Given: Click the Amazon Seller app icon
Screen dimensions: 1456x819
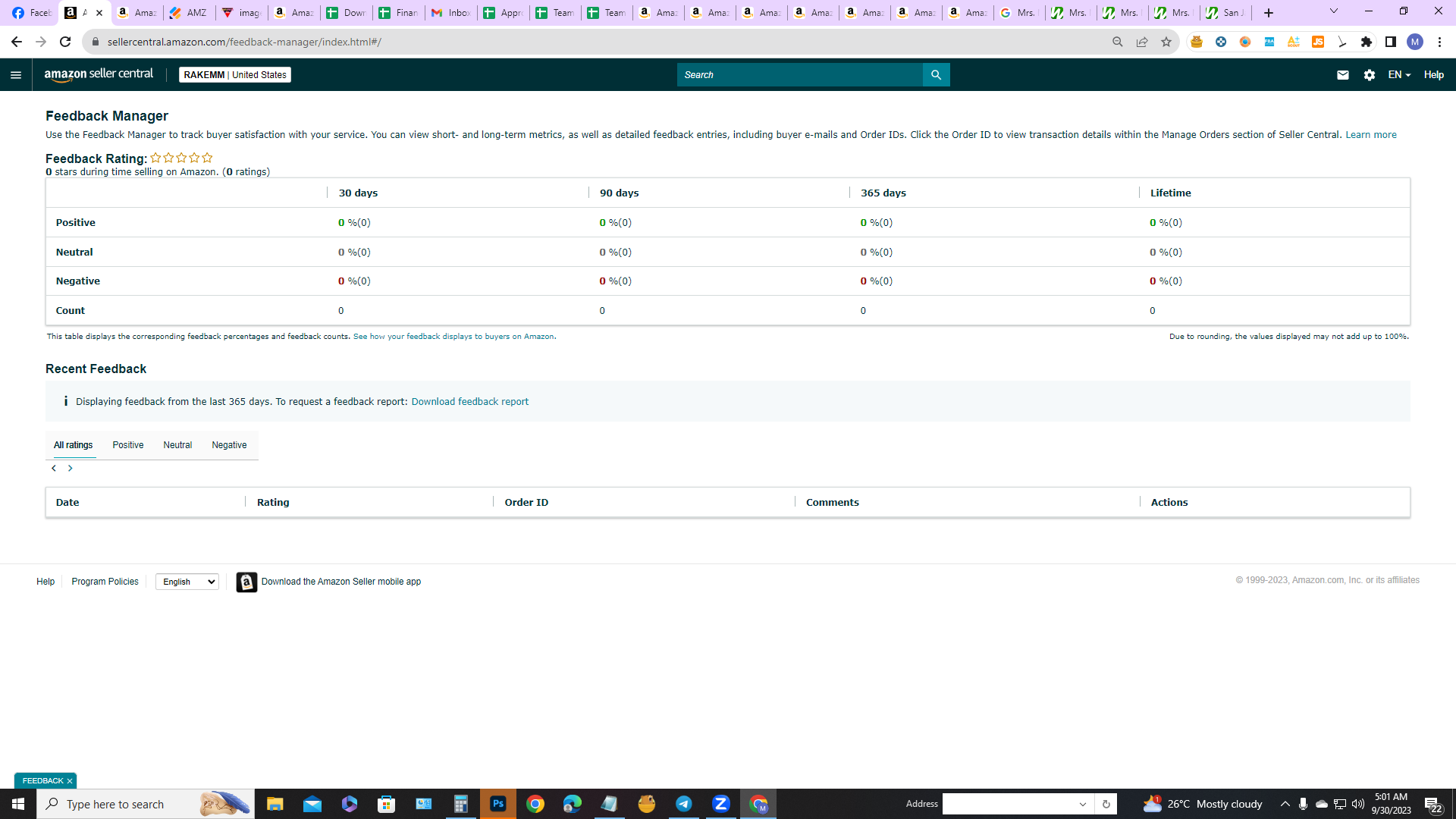Looking at the screenshot, I should 246,582.
